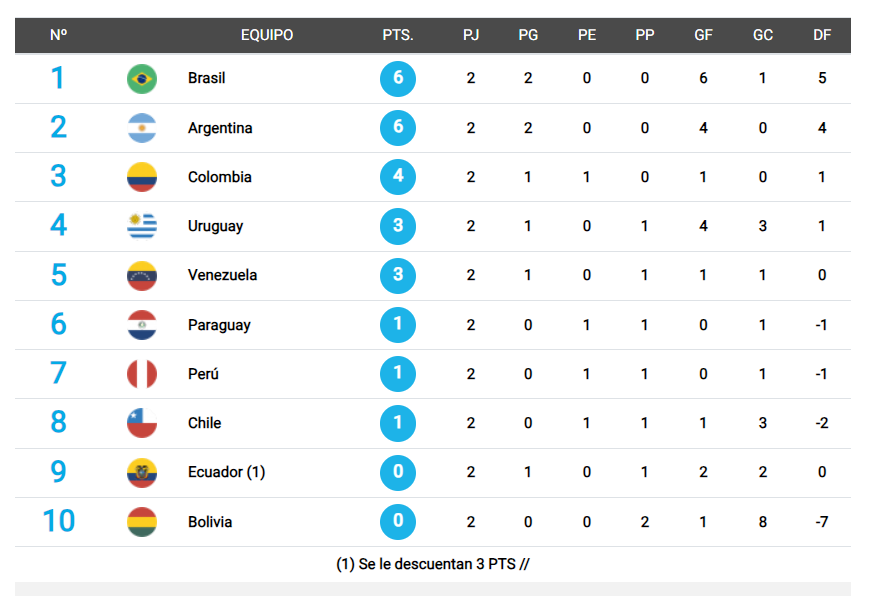The width and height of the screenshot is (885, 596).
Task: Click the Chile flag icon
Action: tap(142, 423)
